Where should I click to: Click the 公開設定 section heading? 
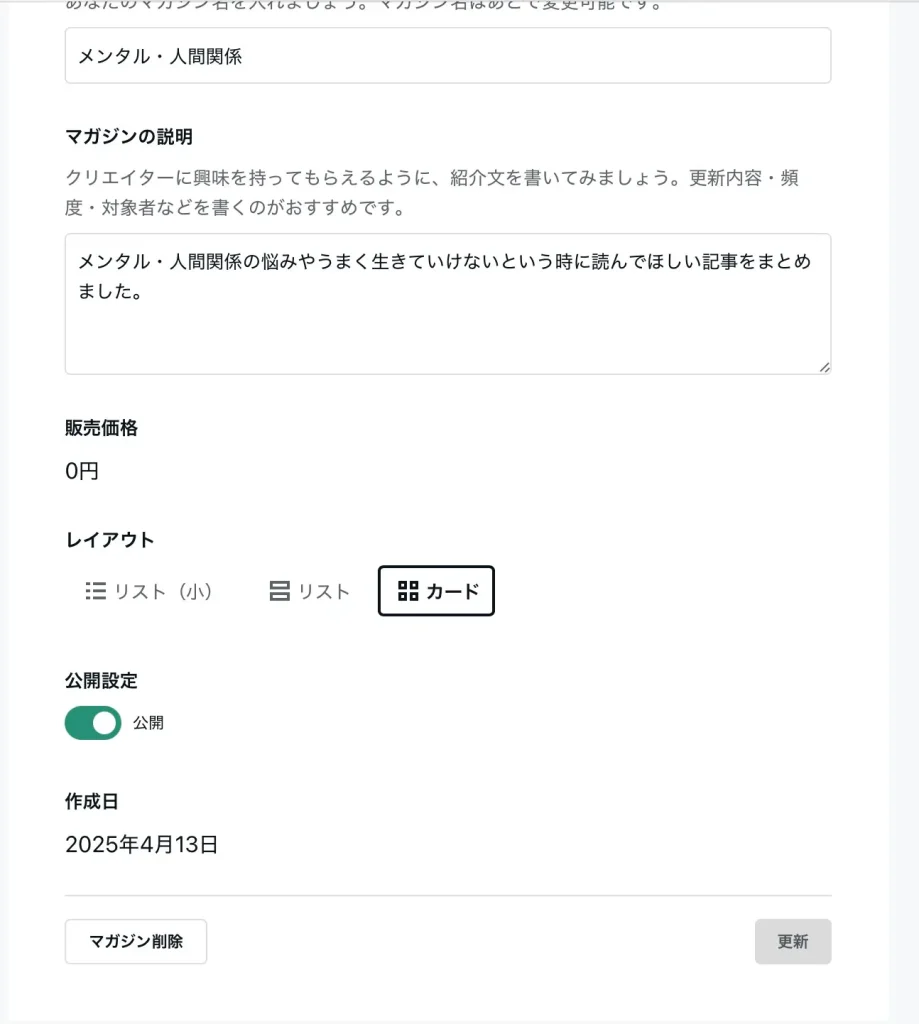[x=101, y=680]
